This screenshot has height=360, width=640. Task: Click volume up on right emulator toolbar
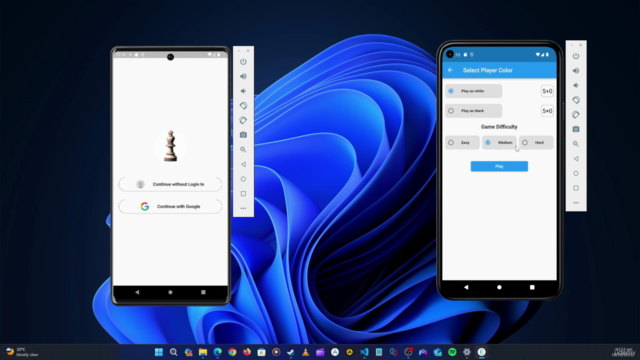pos(576,71)
